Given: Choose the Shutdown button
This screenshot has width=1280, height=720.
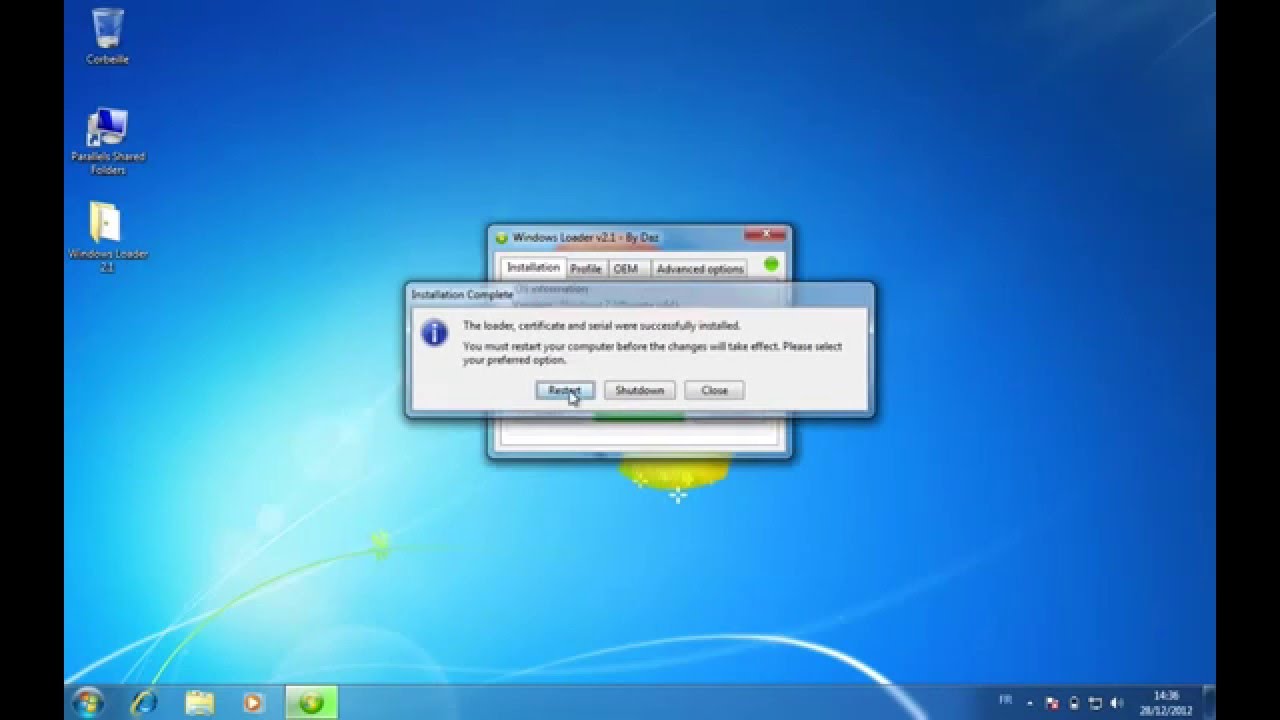Looking at the screenshot, I should point(640,390).
